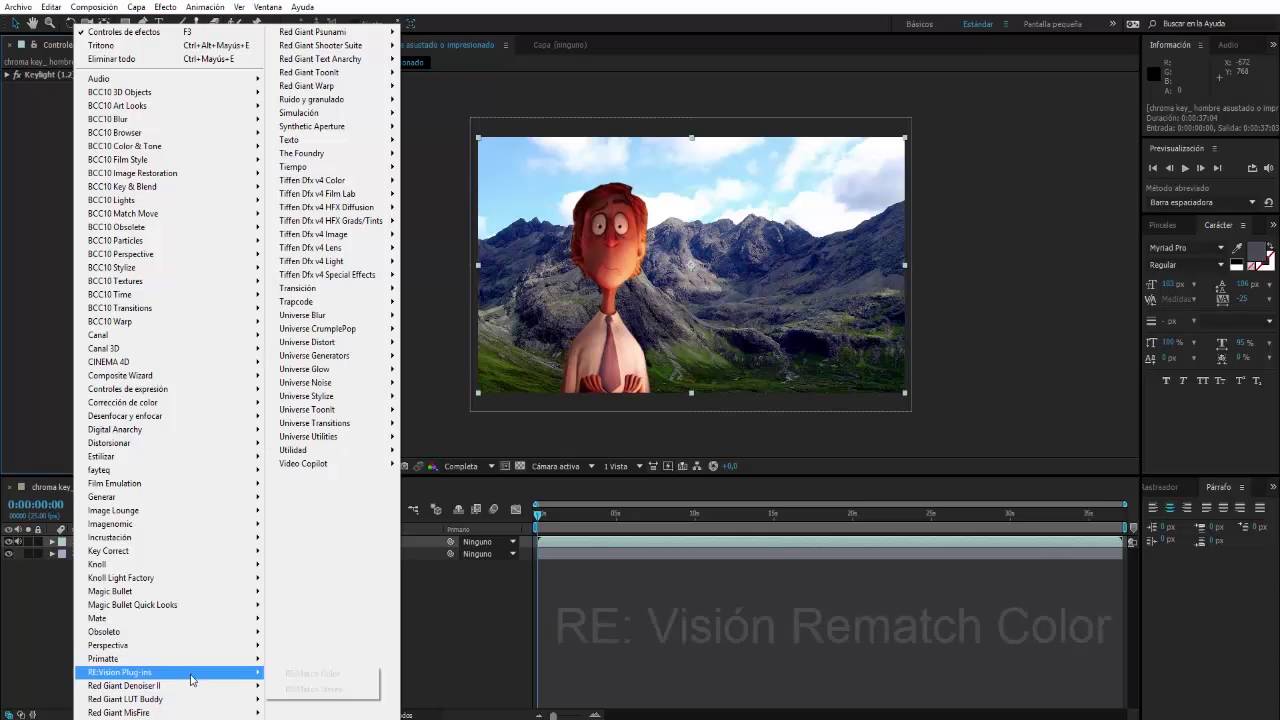Click the timeline current time 0:00:00:00
This screenshot has width=1280, height=720.
tap(36, 505)
